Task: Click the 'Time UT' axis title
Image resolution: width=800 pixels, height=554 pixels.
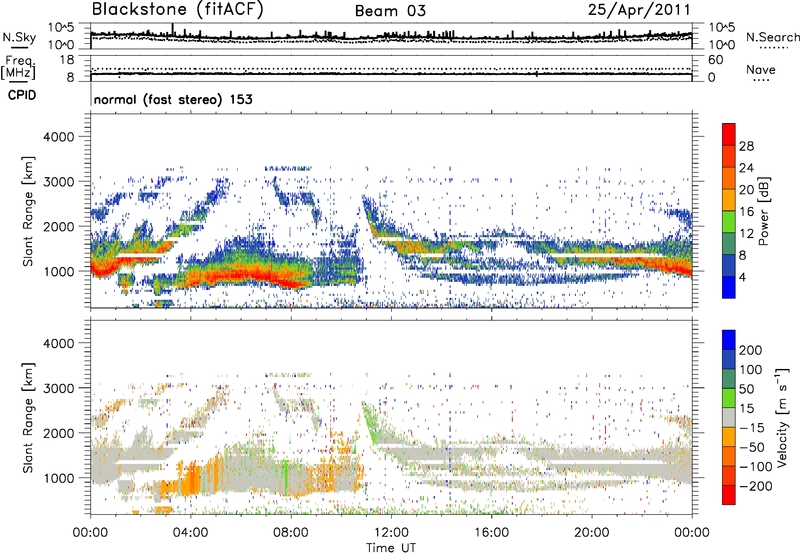Action: pos(391,548)
